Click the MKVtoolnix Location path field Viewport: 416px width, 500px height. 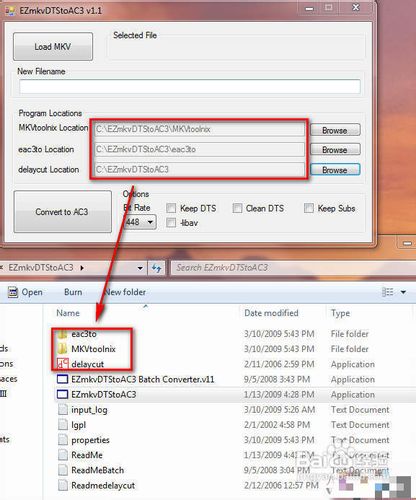click(199, 129)
